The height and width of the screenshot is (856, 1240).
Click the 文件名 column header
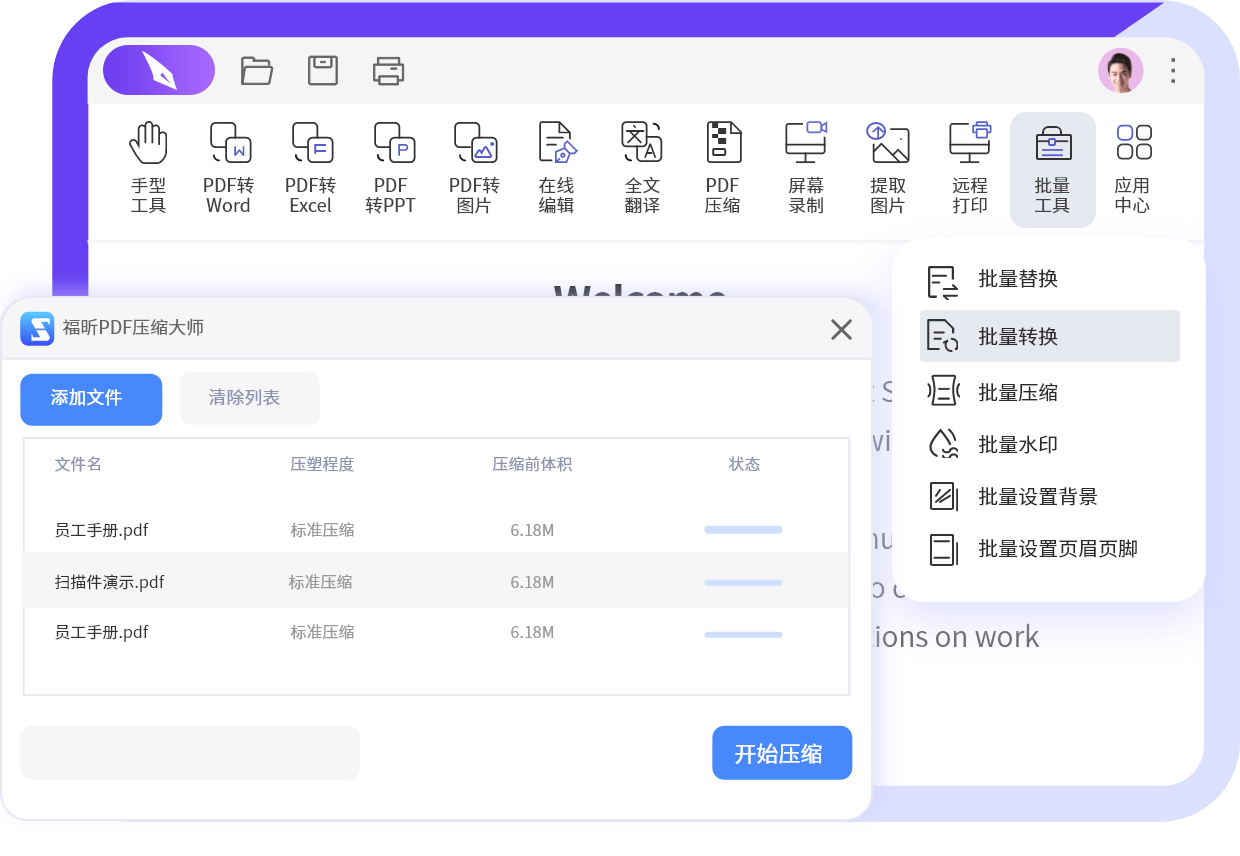(x=78, y=464)
